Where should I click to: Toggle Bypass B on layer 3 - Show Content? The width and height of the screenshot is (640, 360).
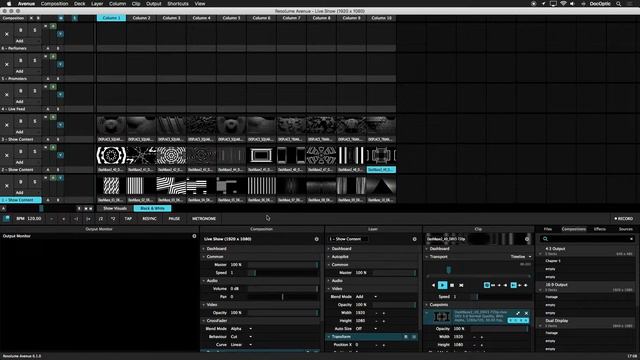coord(21,121)
